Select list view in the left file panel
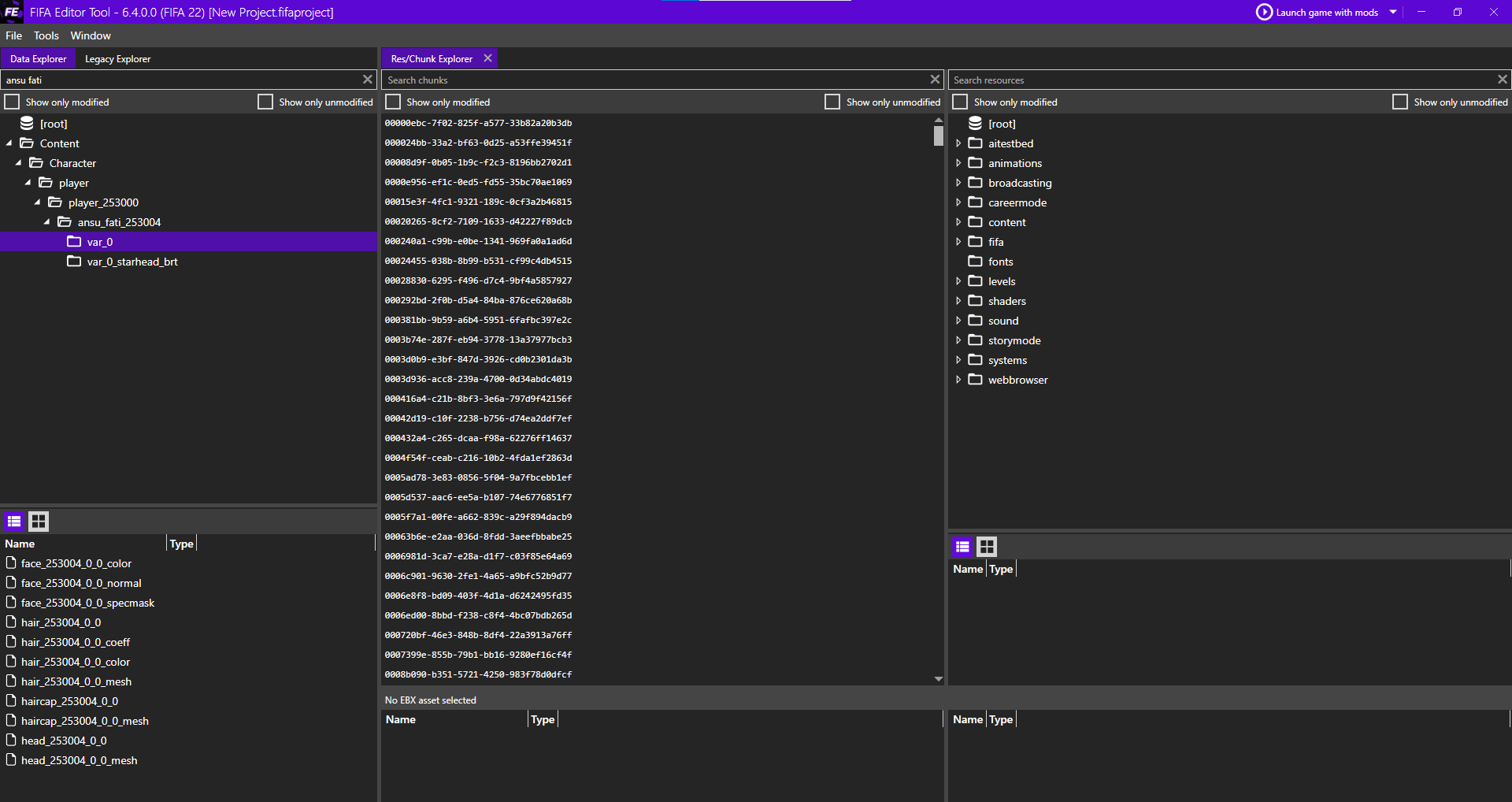Image resolution: width=1512 pixels, height=802 pixels. [14, 521]
